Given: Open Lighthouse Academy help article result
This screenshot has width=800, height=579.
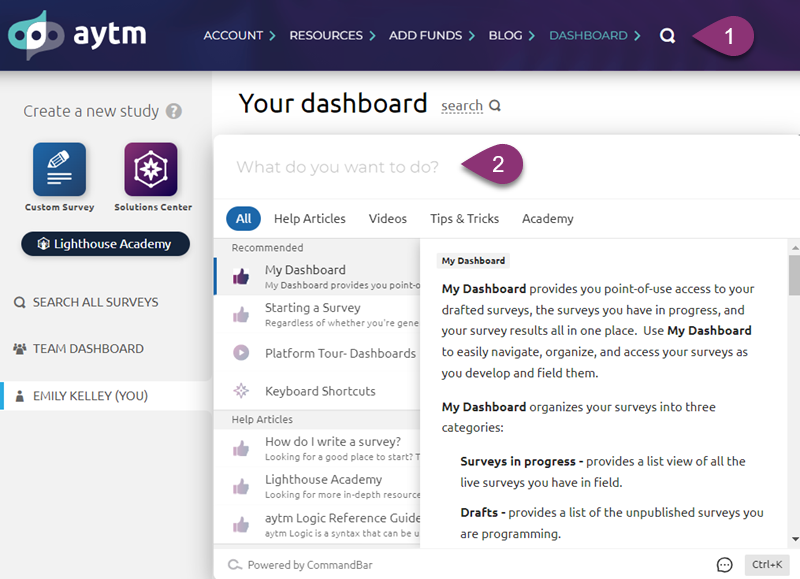Looking at the screenshot, I should coord(317,486).
